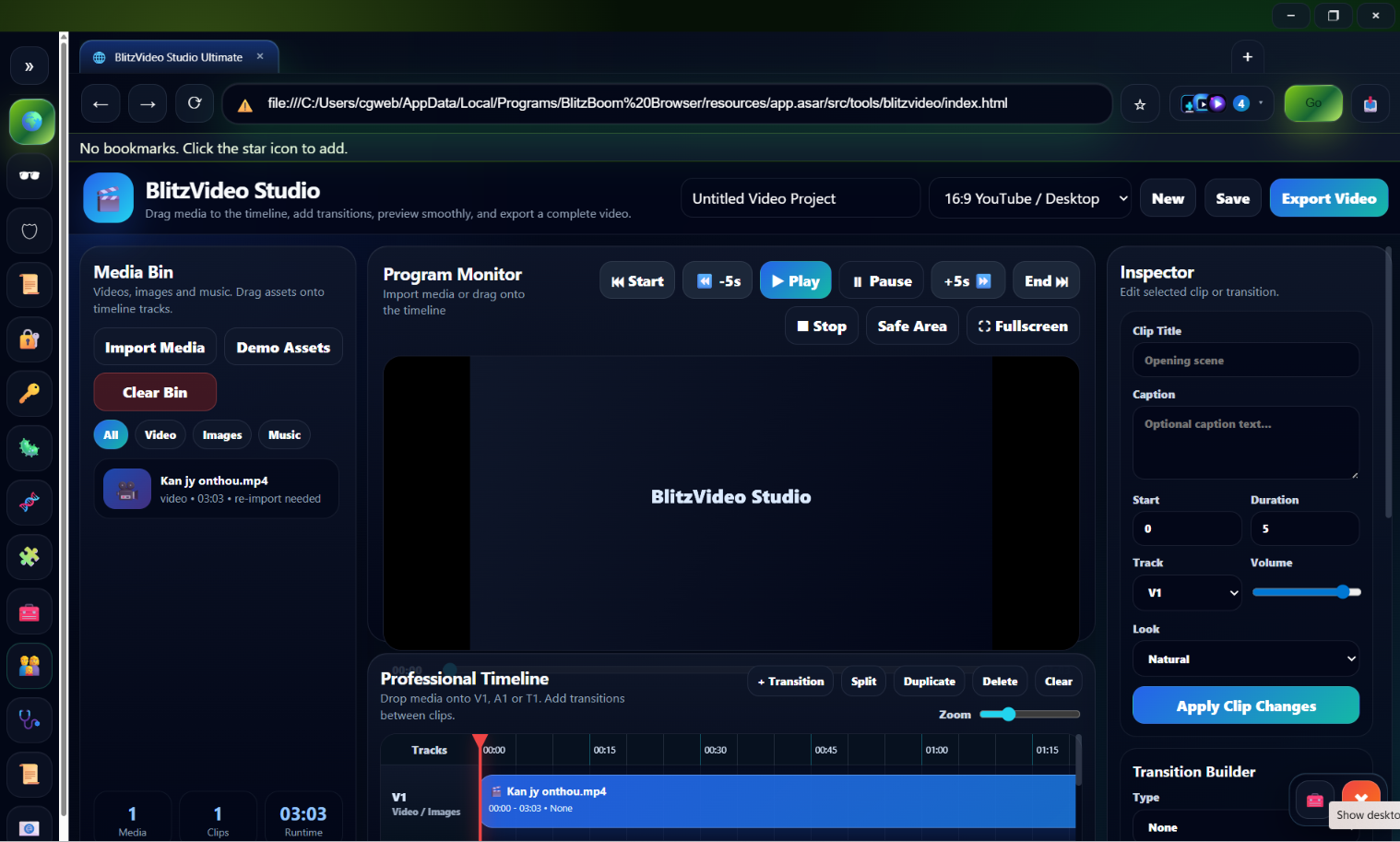Open the people icon in sidebar
This screenshot has width=1400, height=842.
pos(30,666)
